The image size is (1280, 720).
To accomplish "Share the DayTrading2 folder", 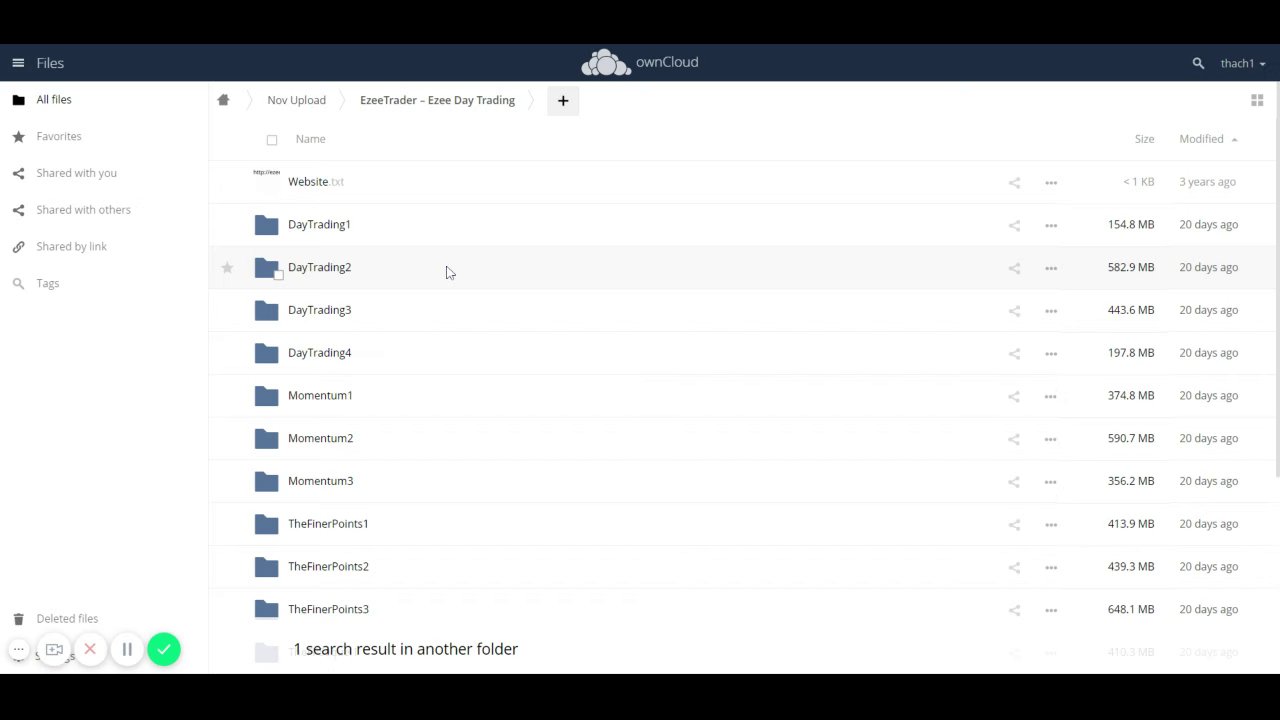I will (x=1014, y=268).
